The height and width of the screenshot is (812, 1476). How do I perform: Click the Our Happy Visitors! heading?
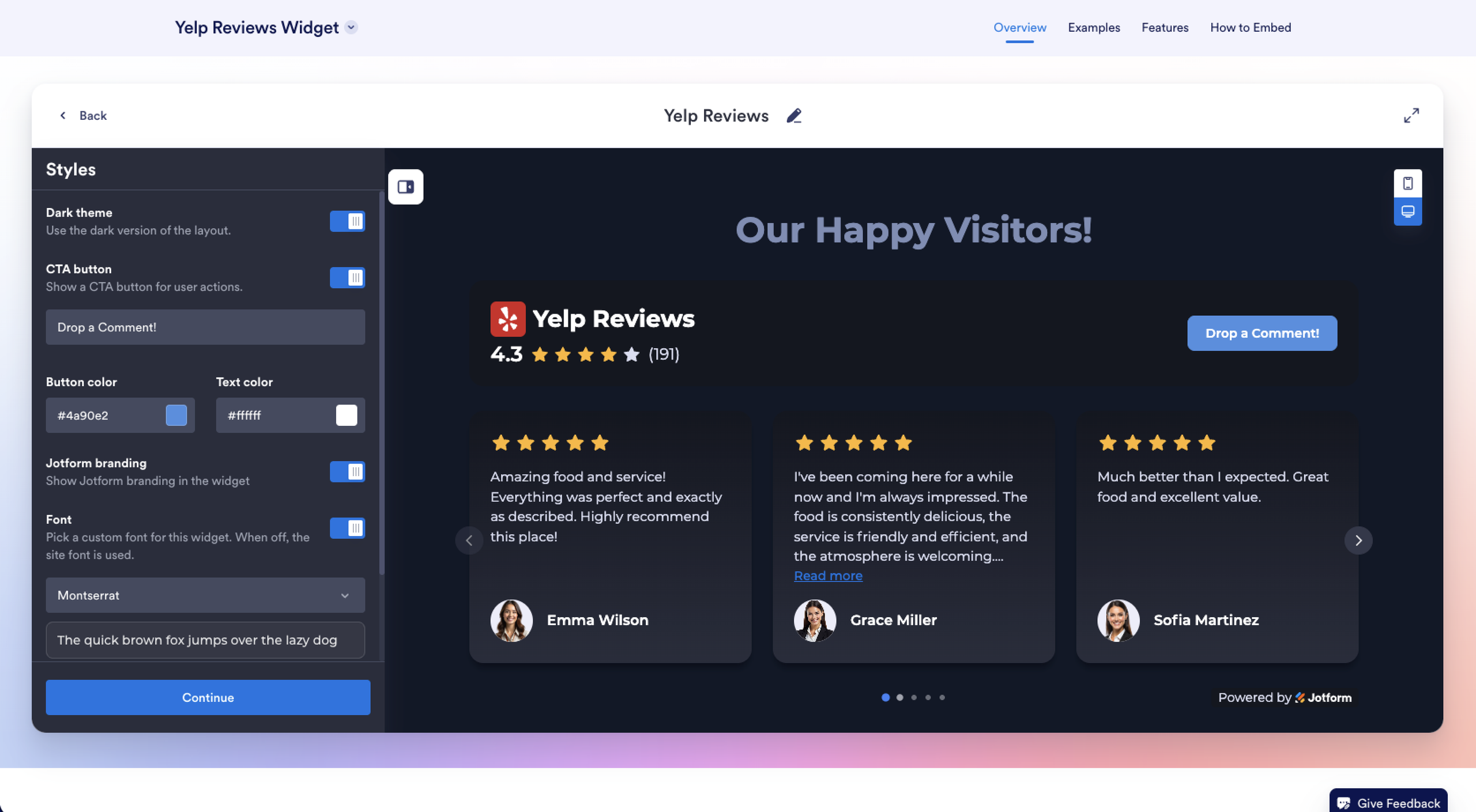click(913, 230)
